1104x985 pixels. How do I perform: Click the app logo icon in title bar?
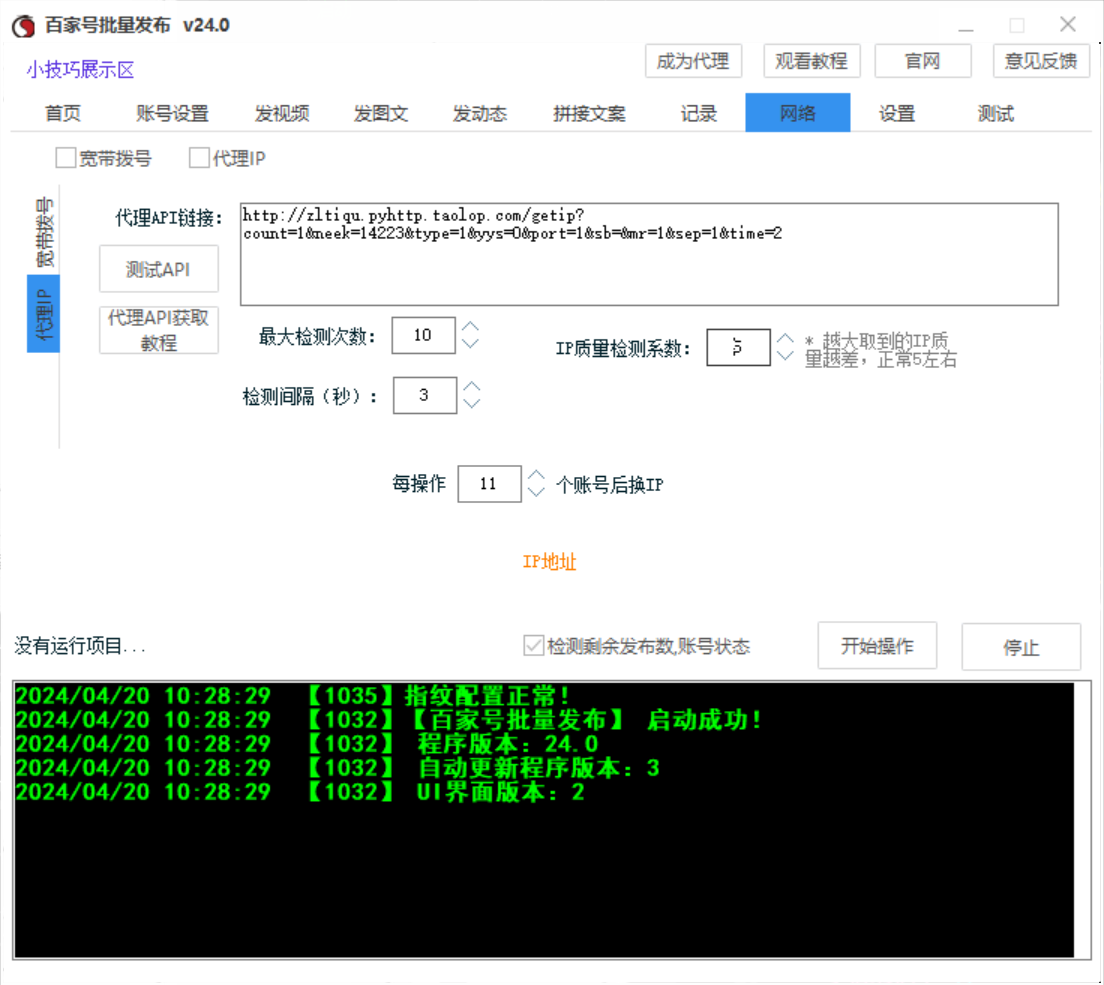24,26
